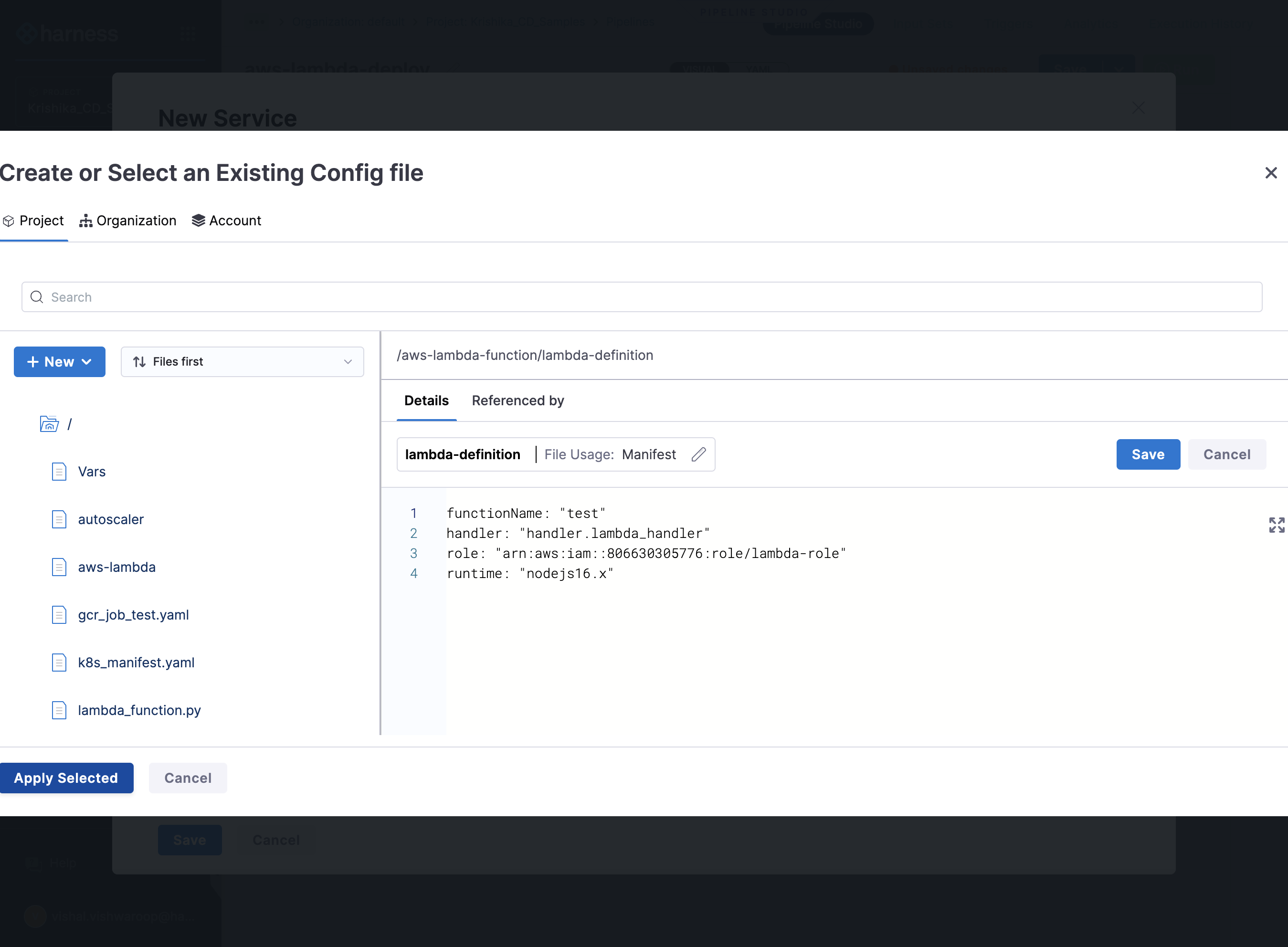Viewport: 1288px width, 947px height.
Task: Click the role ARN line in editor
Action: [x=646, y=554]
